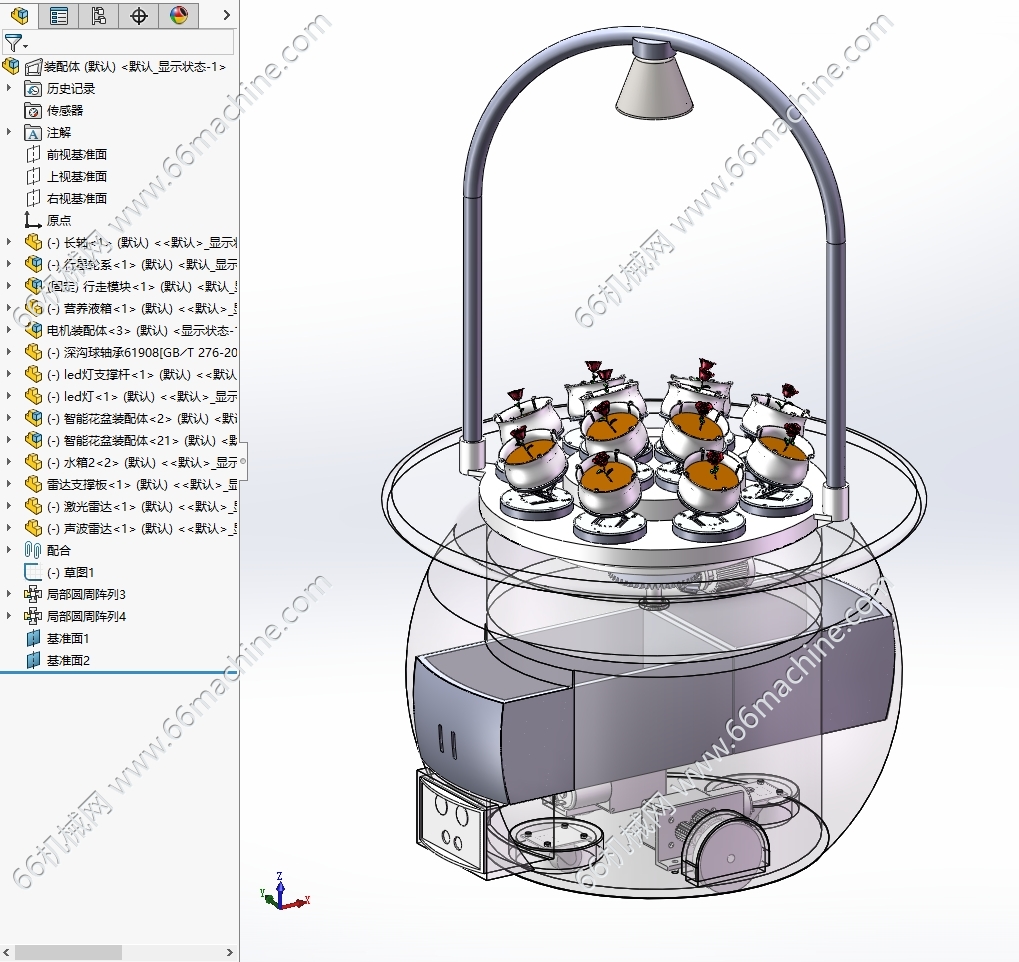Expand the 局部圆周阵列3 pattern
The height and width of the screenshot is (962, 1019).
tap(8, 593)
